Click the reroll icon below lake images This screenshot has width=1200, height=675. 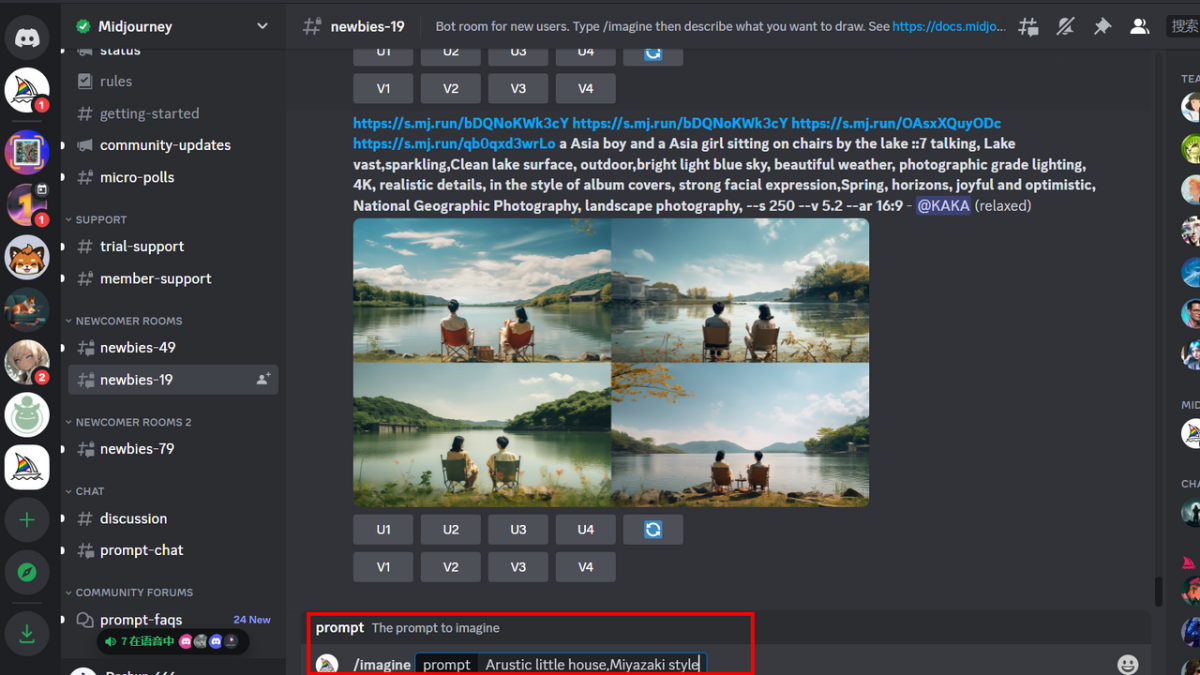(x=653, y=529)
